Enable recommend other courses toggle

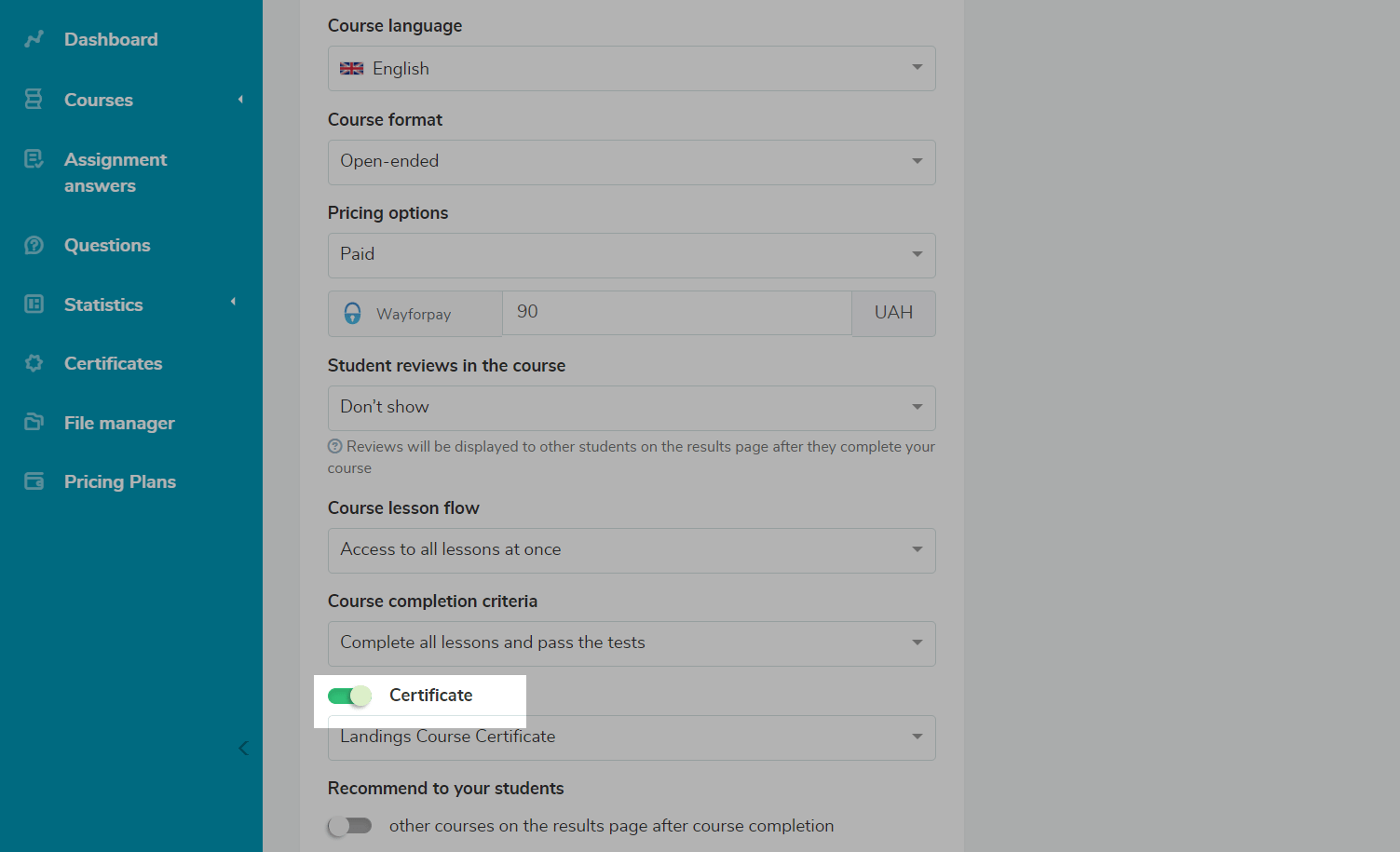pos(349,826)
